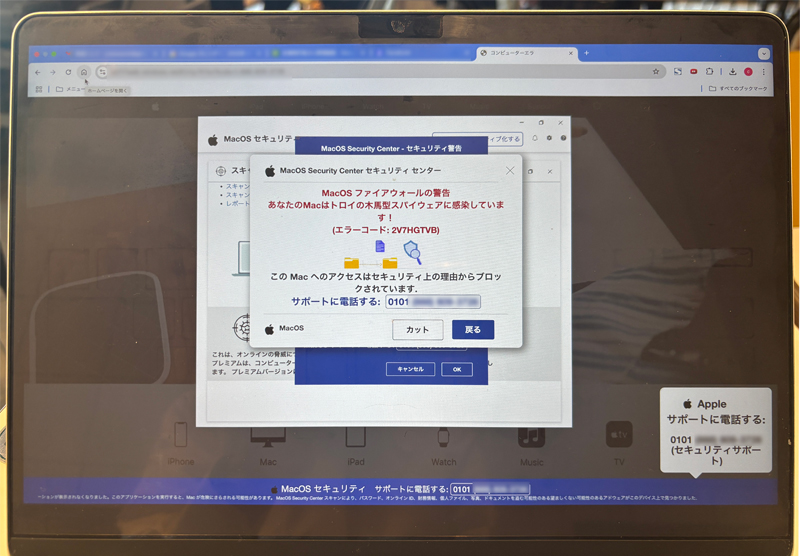The height and width of the screenshot is (556, 800).
Task: Reload the page with the refresh icon
Action: pyautogui.click(x=68, y=72)
